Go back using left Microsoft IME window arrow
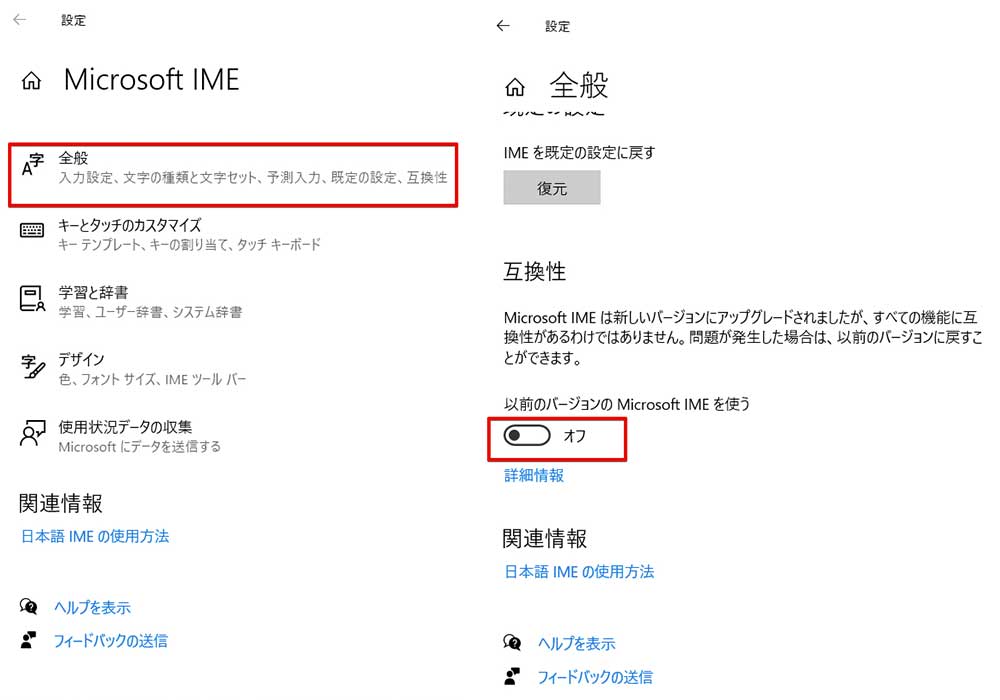The width and height of the screenshot is (1000, 700). click(20, 20)
